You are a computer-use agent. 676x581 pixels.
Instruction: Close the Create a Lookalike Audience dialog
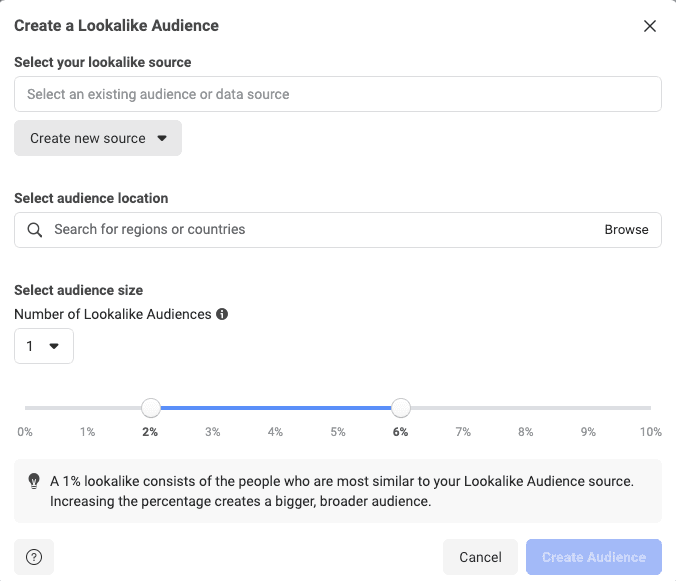pos(650,26)
